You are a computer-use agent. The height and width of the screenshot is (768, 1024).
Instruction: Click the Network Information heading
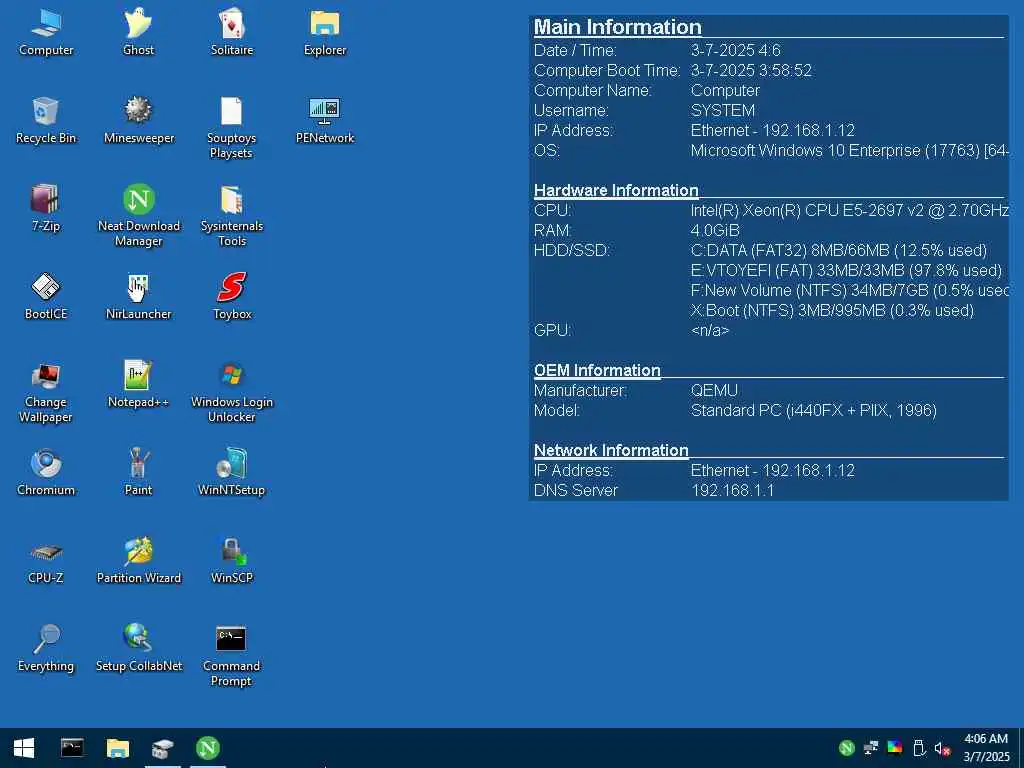click(x=611, y=451)
